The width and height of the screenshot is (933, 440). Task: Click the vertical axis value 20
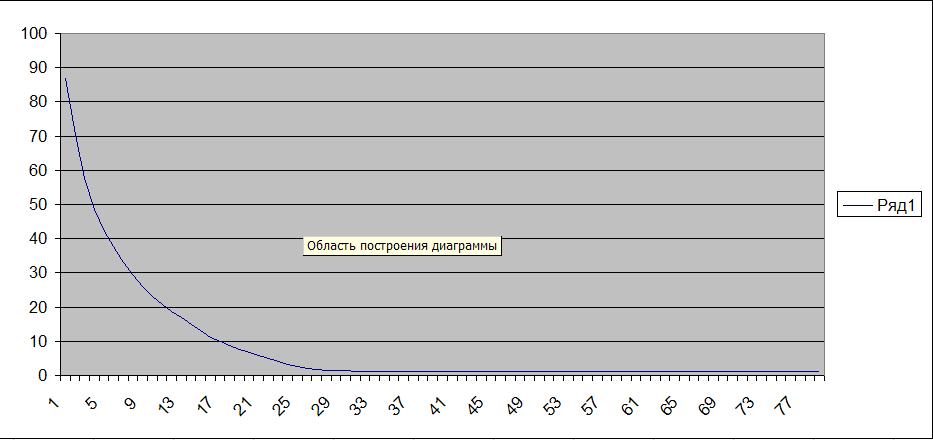(38, 307)
